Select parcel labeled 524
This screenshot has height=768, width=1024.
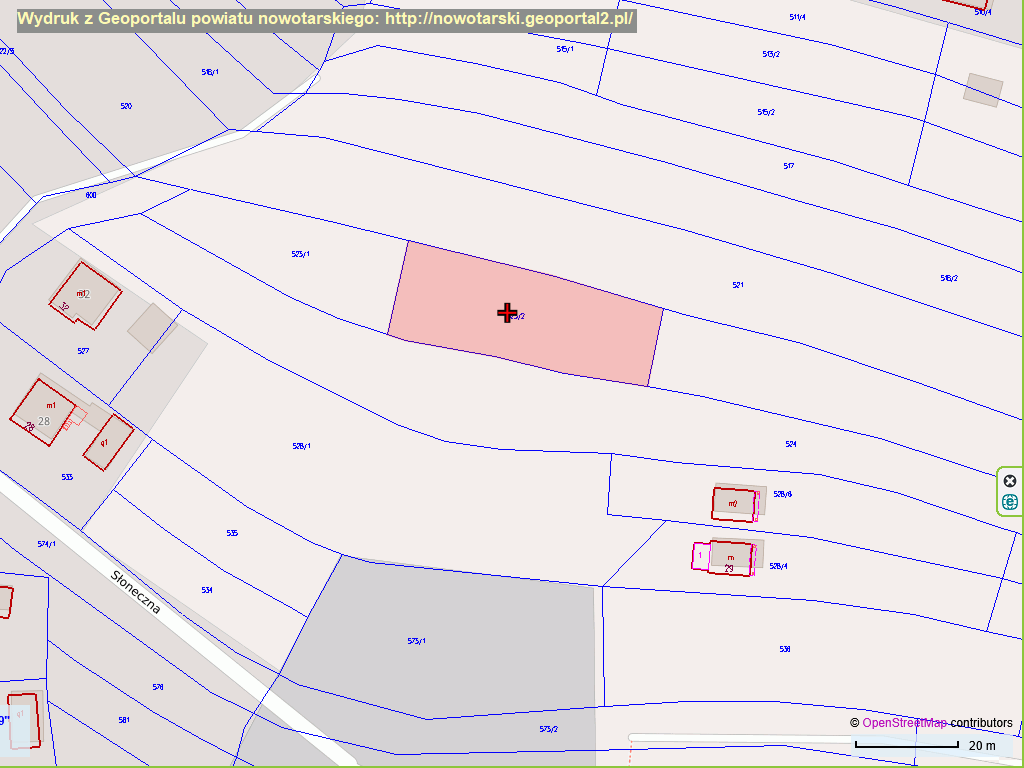click(791, 443)
